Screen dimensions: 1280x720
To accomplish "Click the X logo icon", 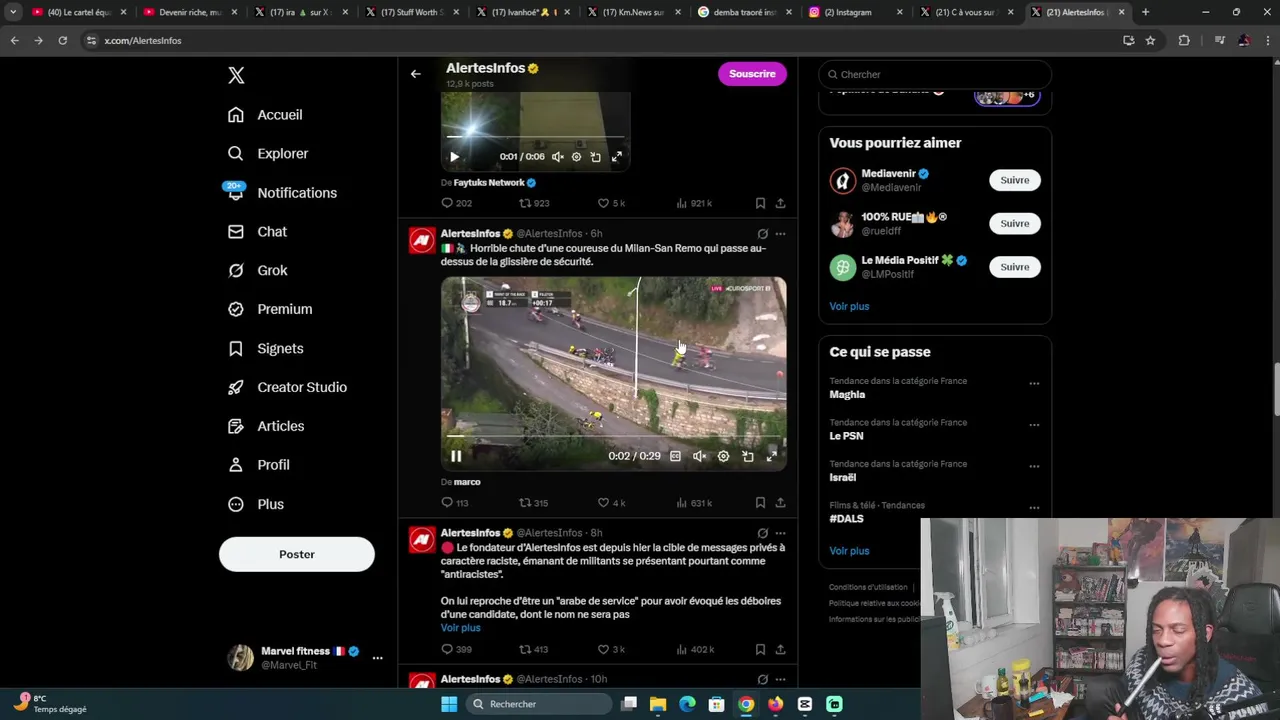I will pos(236,75).
